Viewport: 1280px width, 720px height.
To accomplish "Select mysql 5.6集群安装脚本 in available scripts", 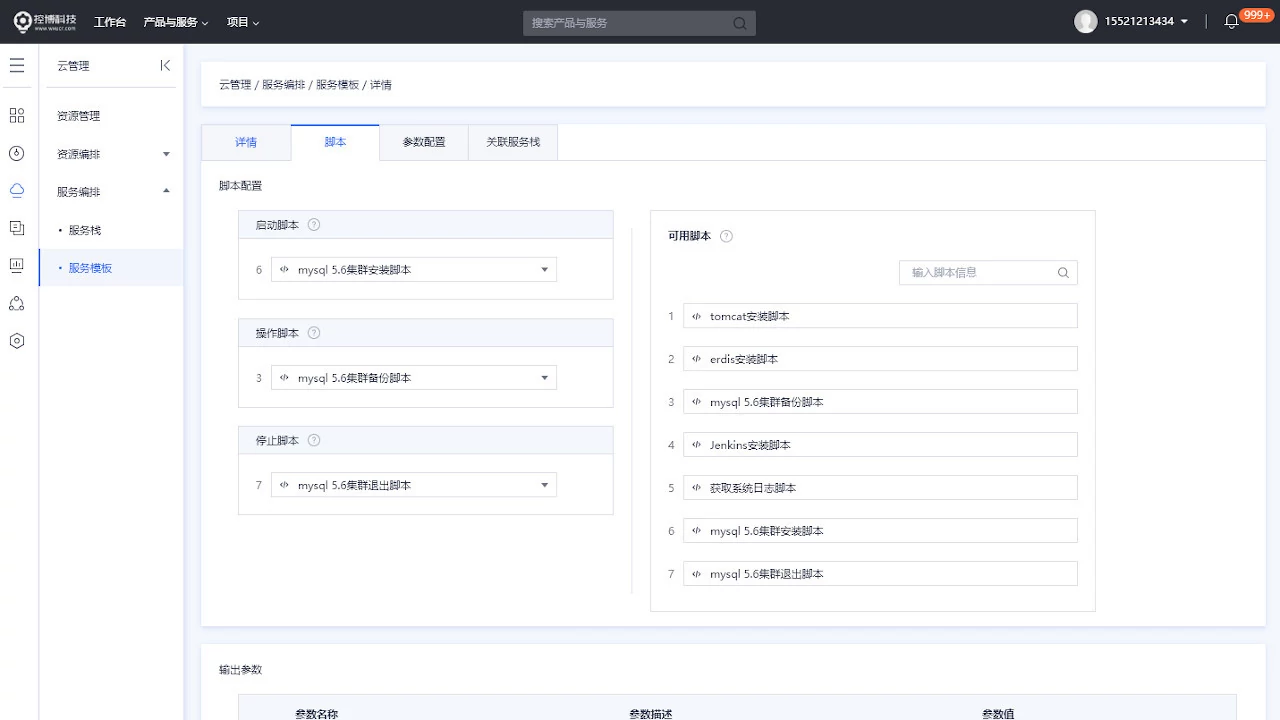I will [x=880, y=531].
